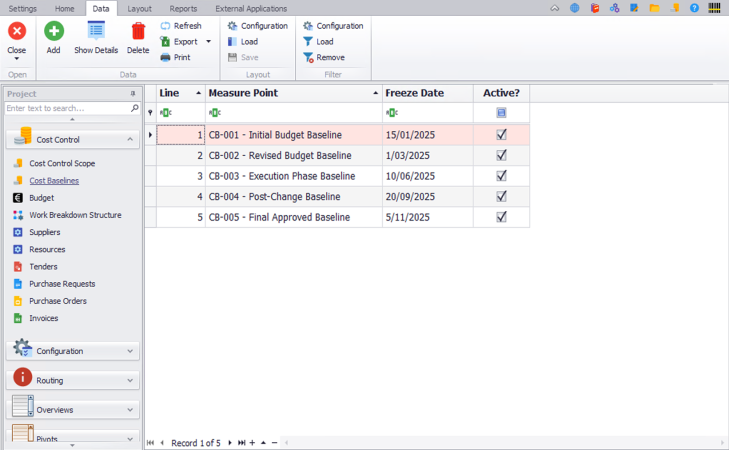Expand the Configuration sidebar group

pos(72,351)
